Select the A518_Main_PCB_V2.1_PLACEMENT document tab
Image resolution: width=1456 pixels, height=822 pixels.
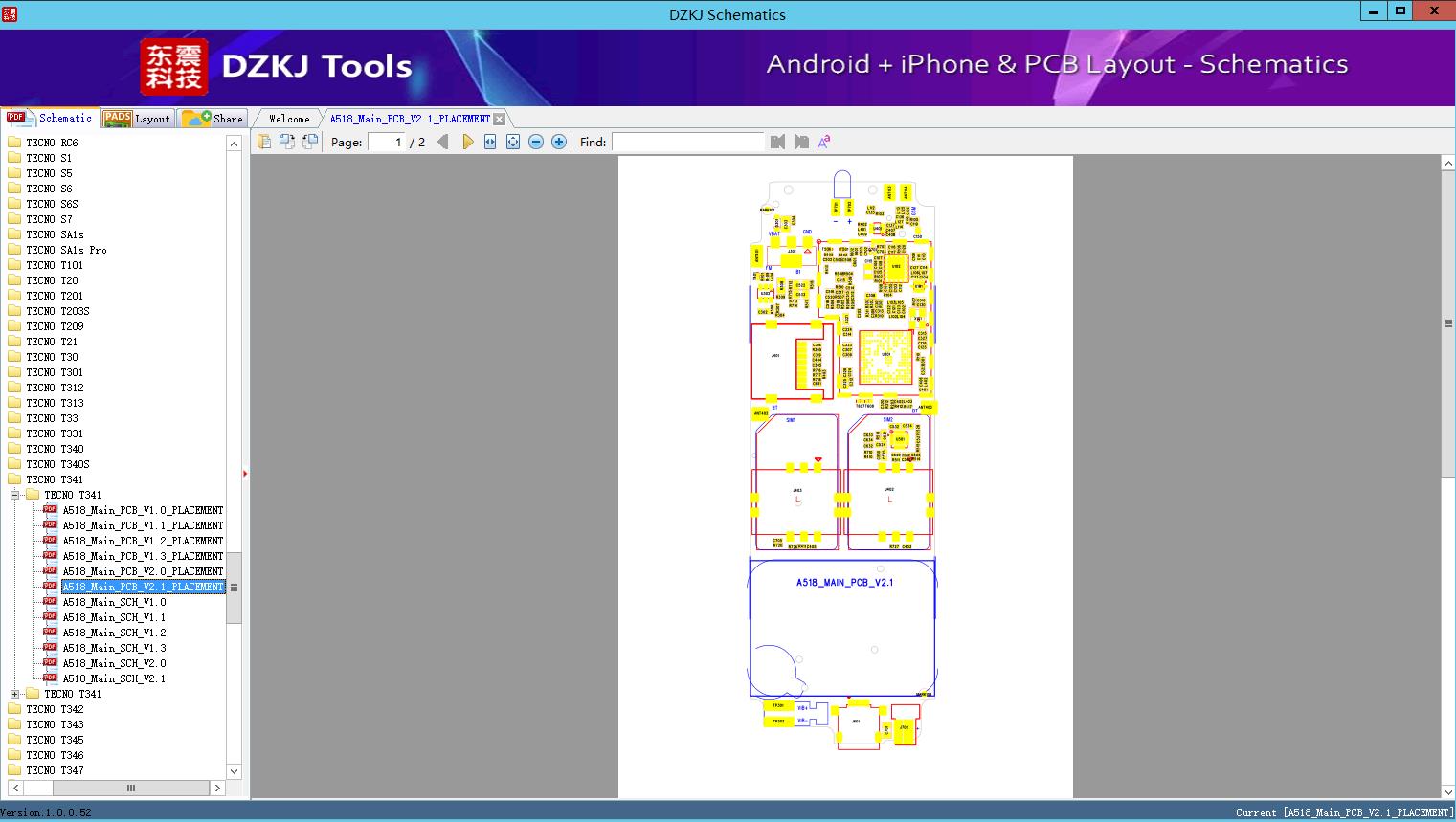410,119
